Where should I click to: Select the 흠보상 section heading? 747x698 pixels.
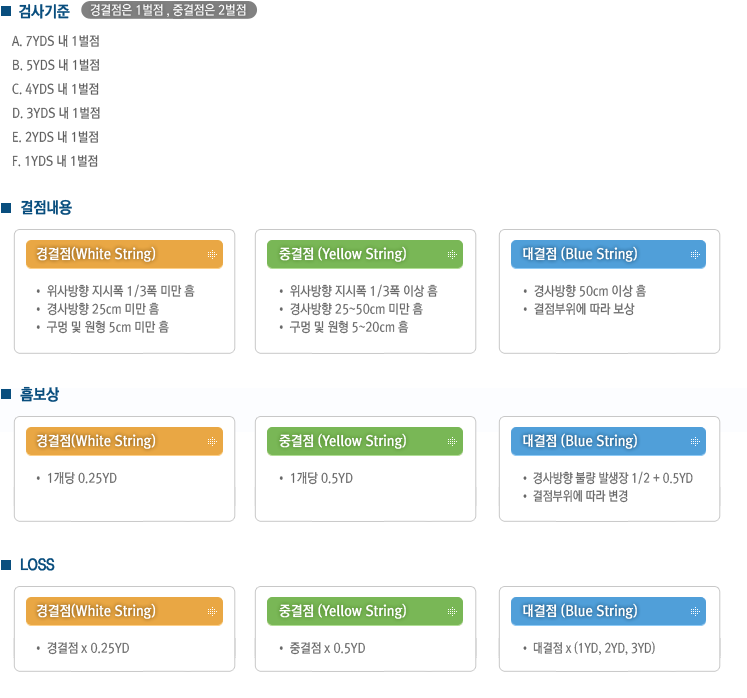pyautogui.click(x=39, y=394)
